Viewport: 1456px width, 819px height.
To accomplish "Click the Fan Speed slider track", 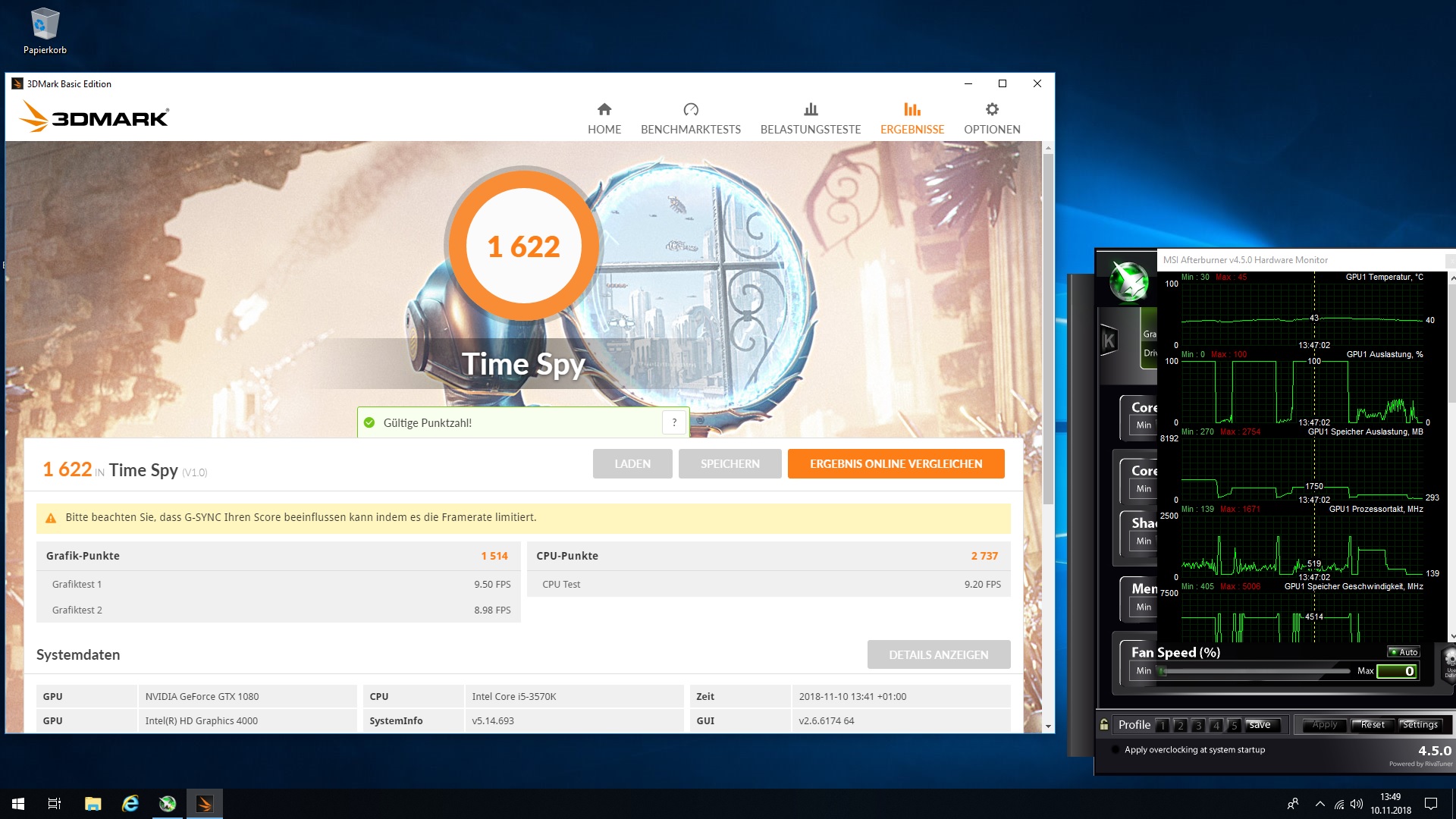I will point(1255,671).
